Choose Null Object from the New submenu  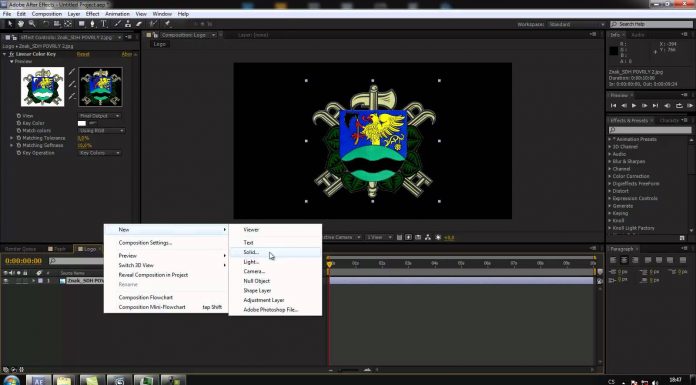pos(275,281)
